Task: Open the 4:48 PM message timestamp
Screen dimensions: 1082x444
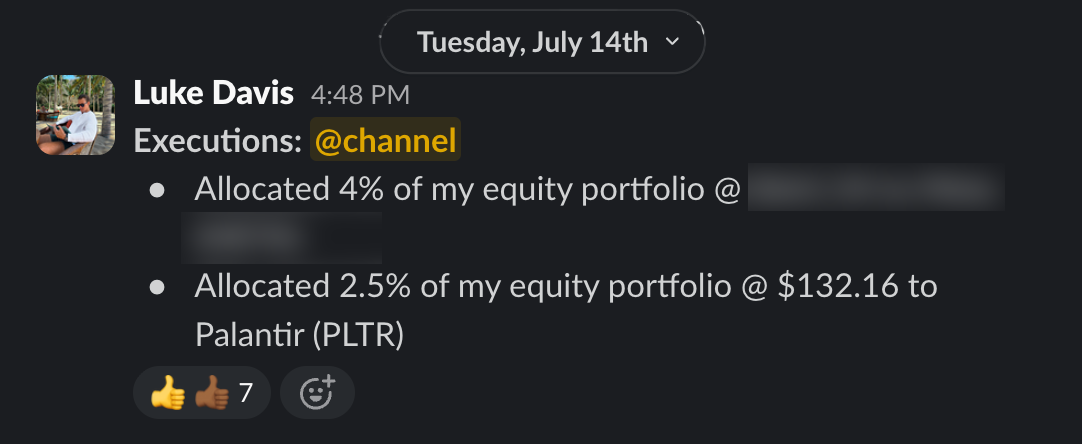Action: point(360,95)
